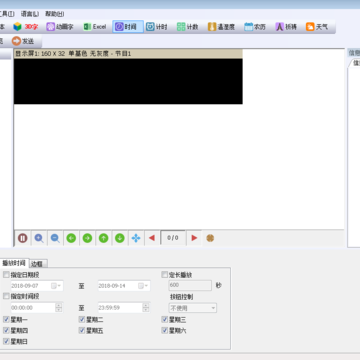Pause the preview playback
This screenshot has height=360, width=360.
click(x=23, y=238)
